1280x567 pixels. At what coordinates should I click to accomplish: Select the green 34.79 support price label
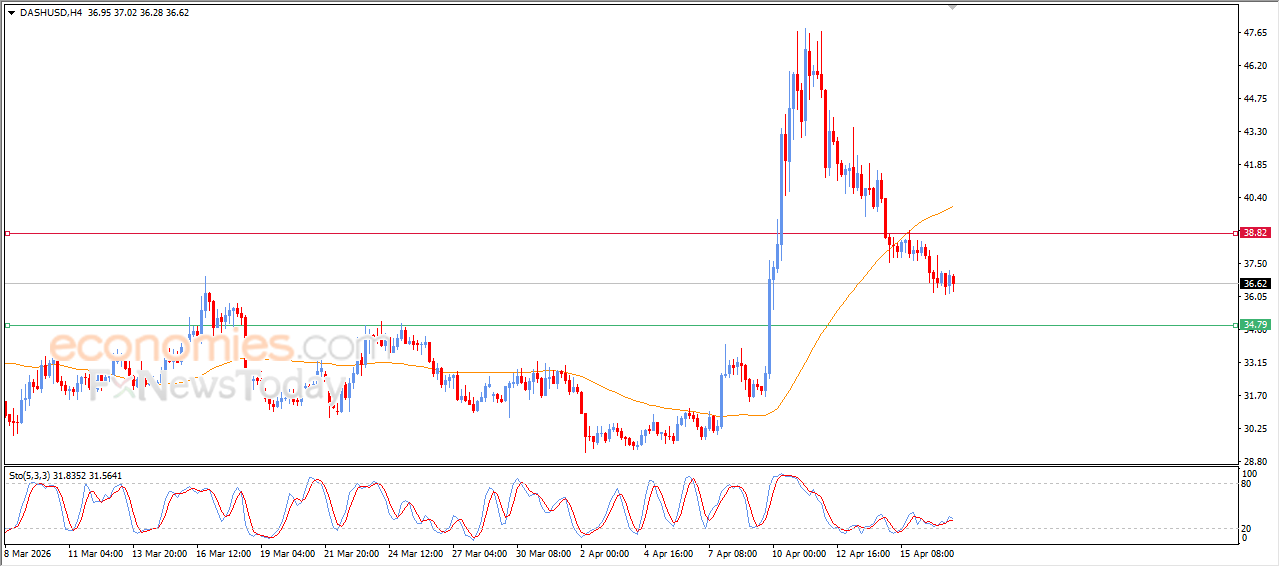[x=1254, y=325]
